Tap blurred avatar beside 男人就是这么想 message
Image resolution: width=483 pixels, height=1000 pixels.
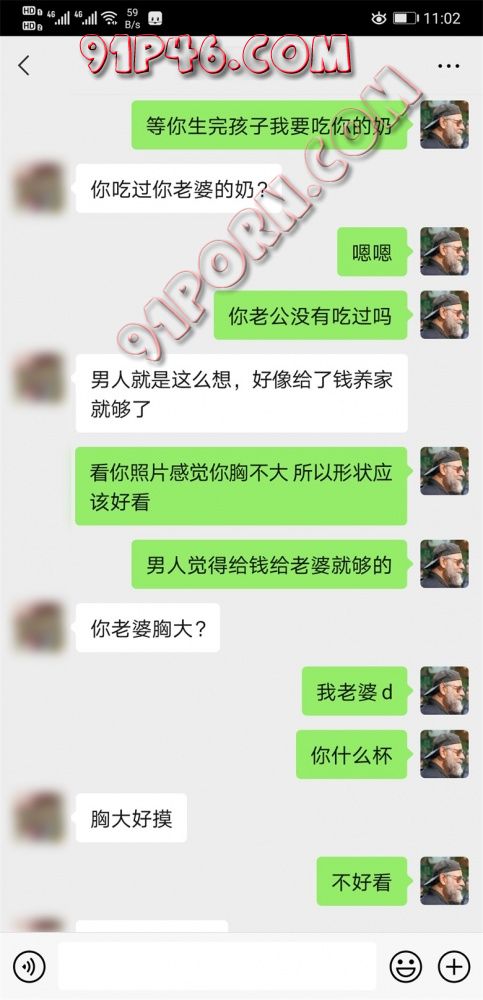pos(38,378)
